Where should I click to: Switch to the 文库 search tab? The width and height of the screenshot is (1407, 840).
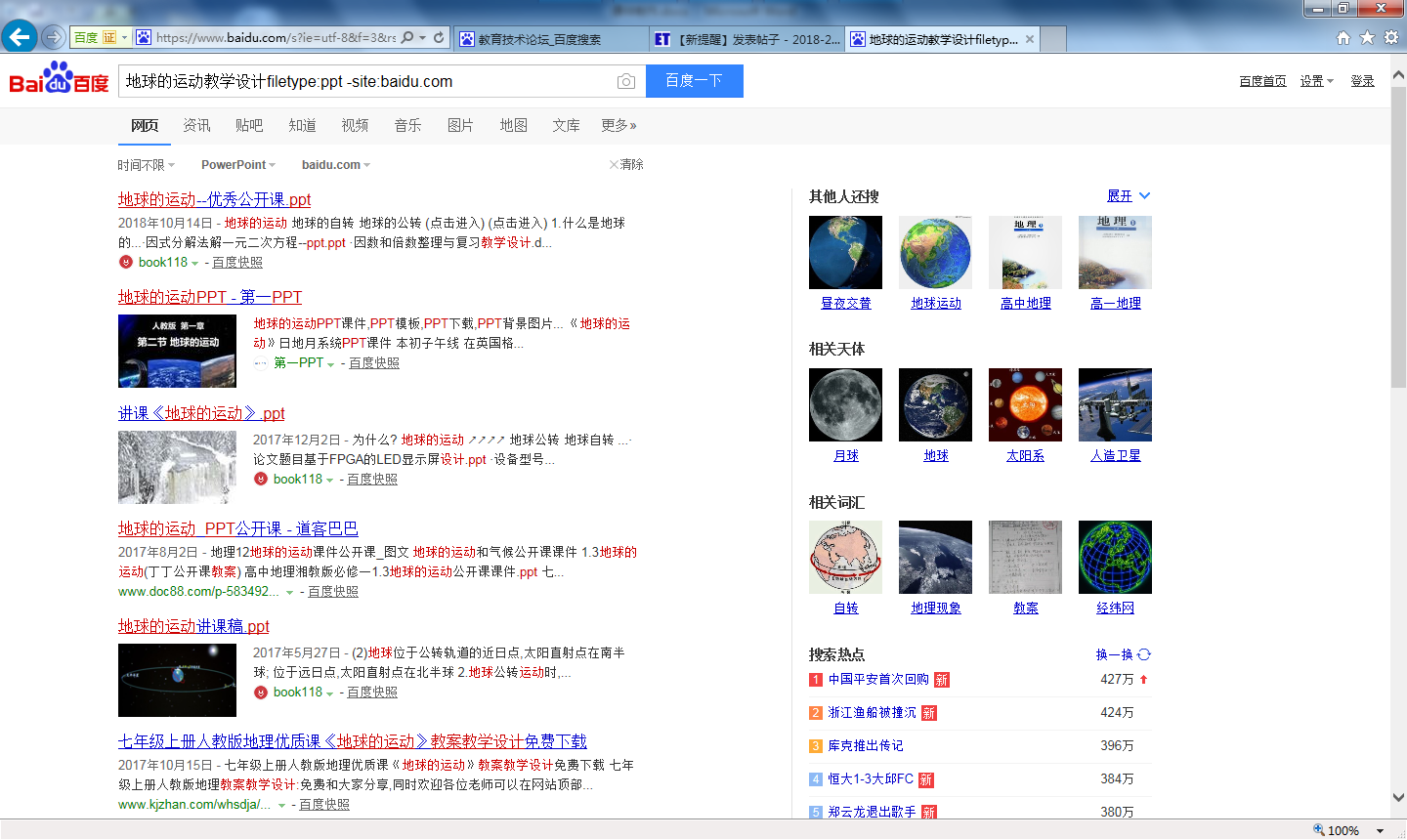[566, 125]
